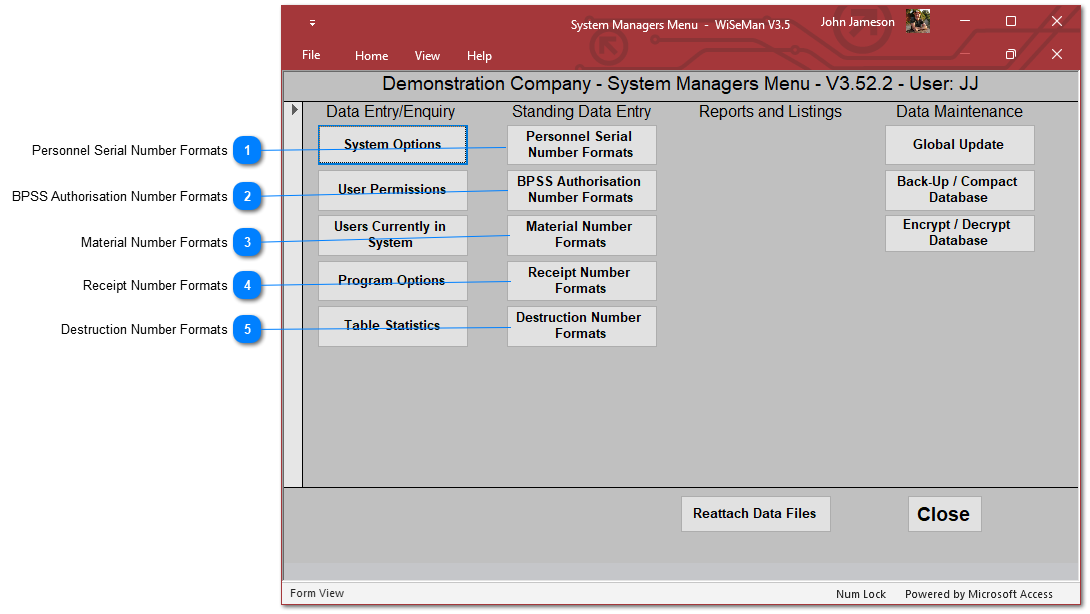The width and height of the screenshot is (1090, 614).
Task: Click callout marker number 5
Action: pos(248,330)
